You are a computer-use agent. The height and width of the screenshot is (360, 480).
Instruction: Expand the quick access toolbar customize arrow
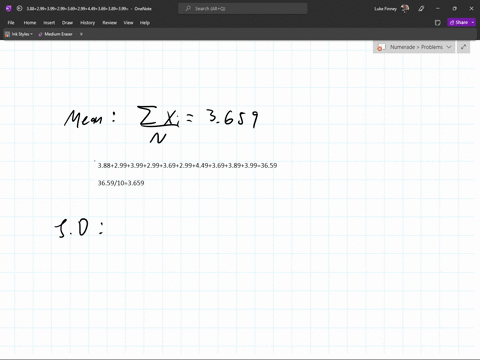pyautogui.click(x=81, y=34)
